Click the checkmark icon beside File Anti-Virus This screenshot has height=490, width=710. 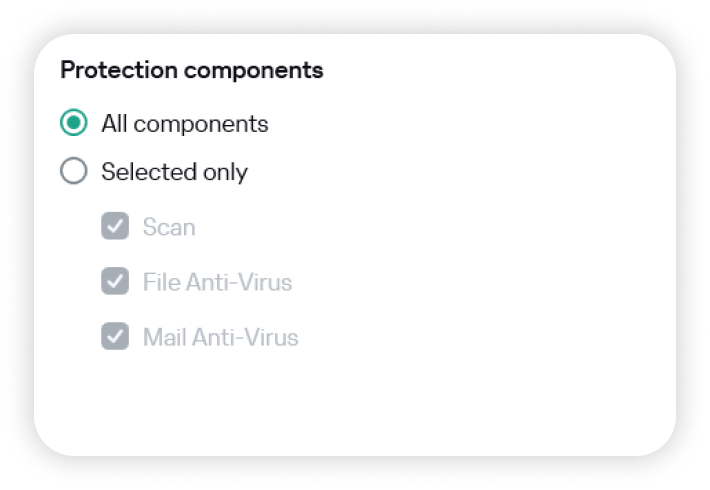pos(115,282)
